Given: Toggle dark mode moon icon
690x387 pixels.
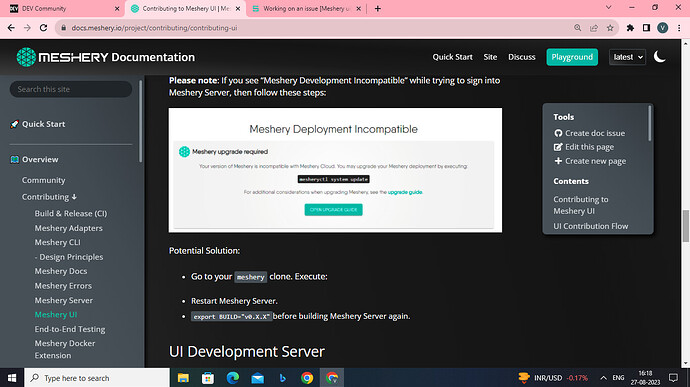Looking at the screenshot, I should pos(659,57).
